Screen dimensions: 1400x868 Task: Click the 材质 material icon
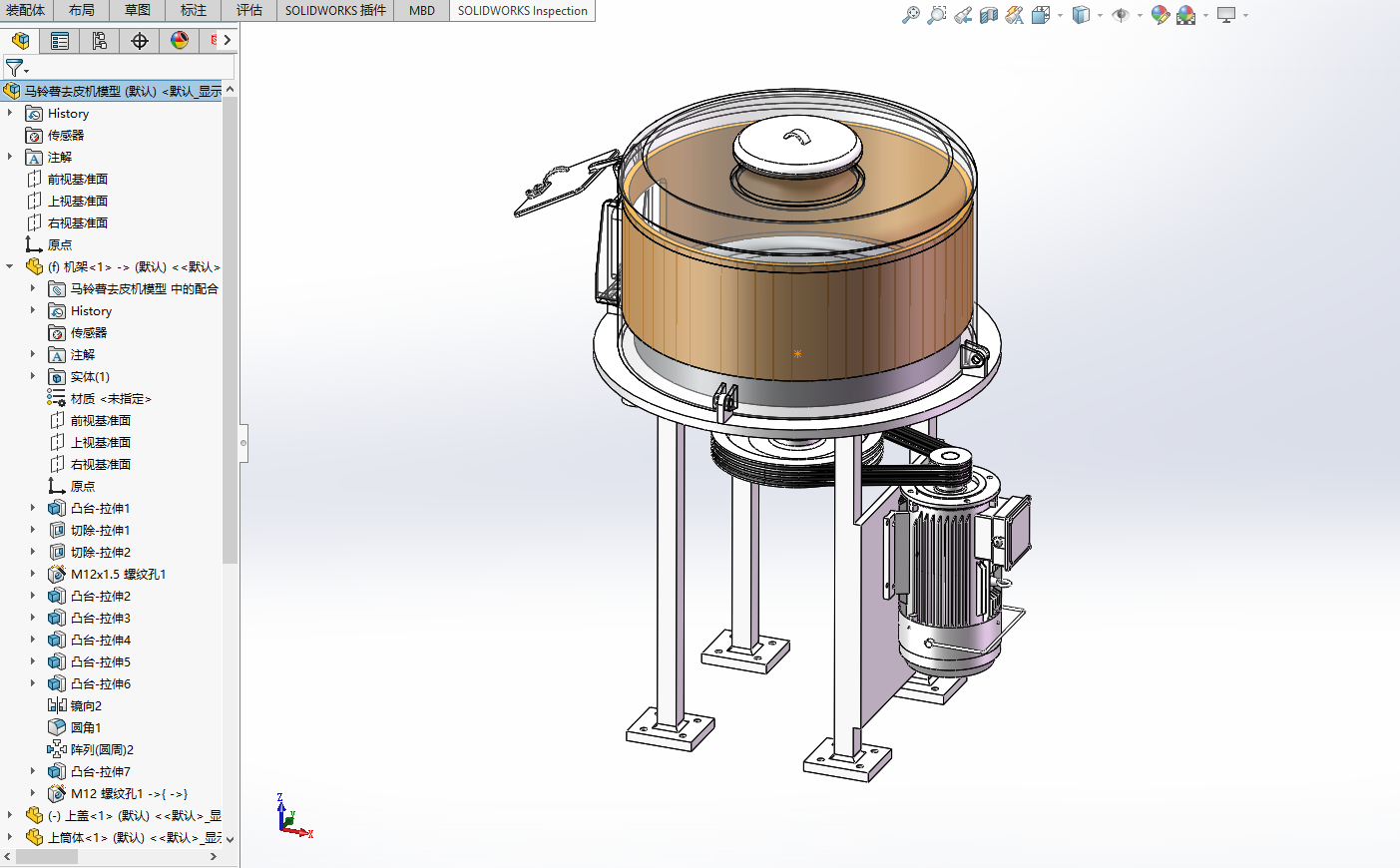point(57,398)
